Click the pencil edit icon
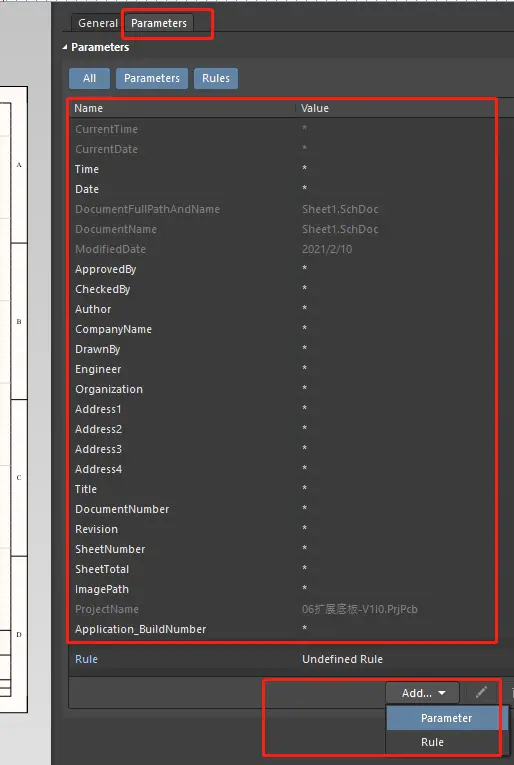The height and width of the screenshot is (765, 514). click(481, 692)
